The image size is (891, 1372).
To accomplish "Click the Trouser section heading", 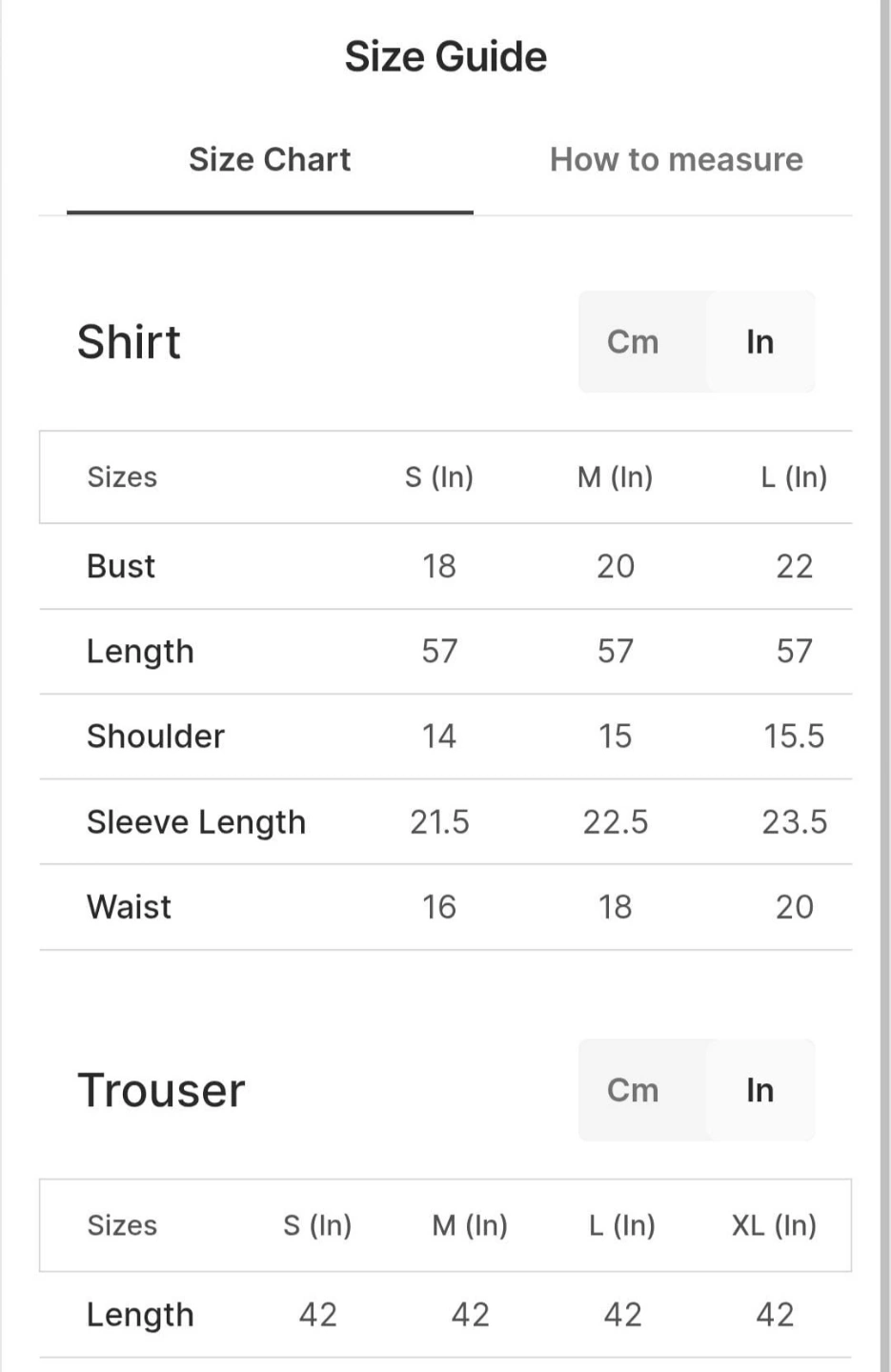I will pyautogui.click(x=161, y=1090).
